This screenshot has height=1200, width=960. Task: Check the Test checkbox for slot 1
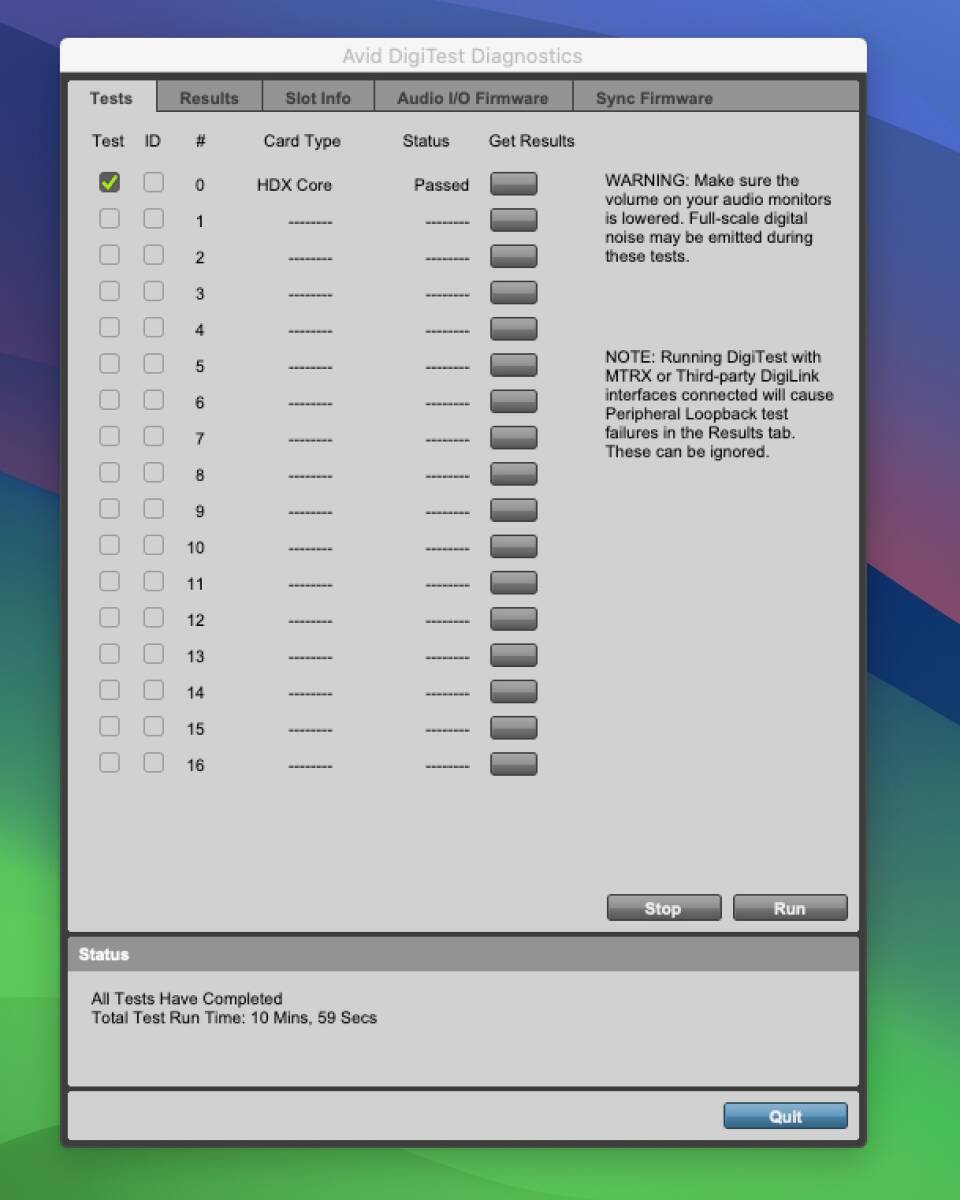click(110, 219)
